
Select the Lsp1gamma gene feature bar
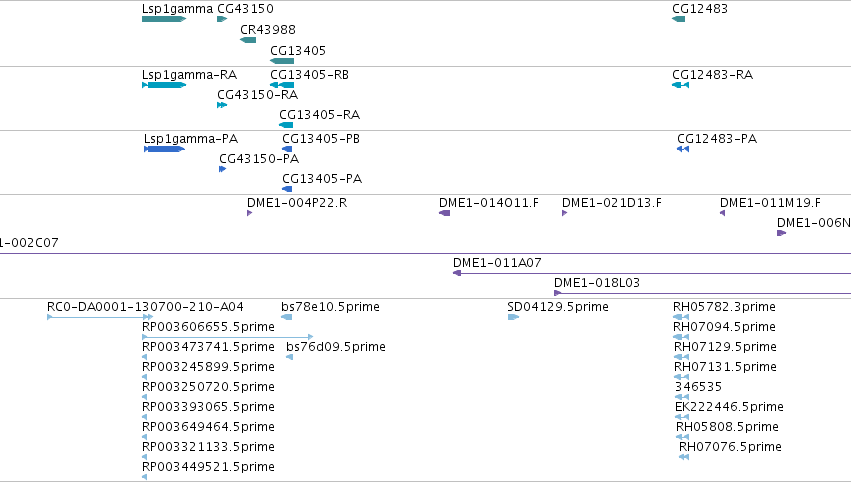(x=164, y=19)
